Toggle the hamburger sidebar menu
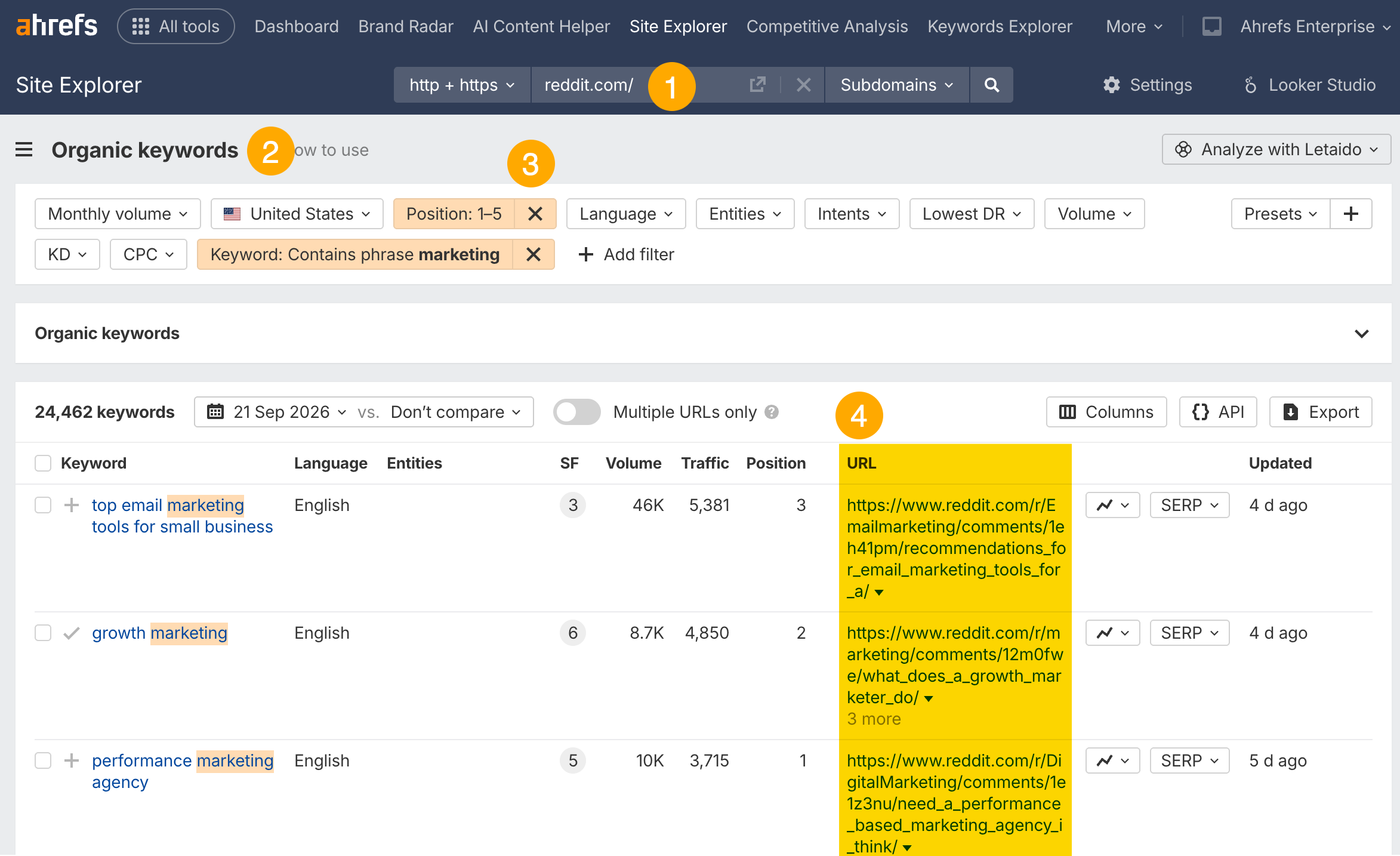Image resolution: width=1400 pixels, height=856 pixels. point(24,149)
